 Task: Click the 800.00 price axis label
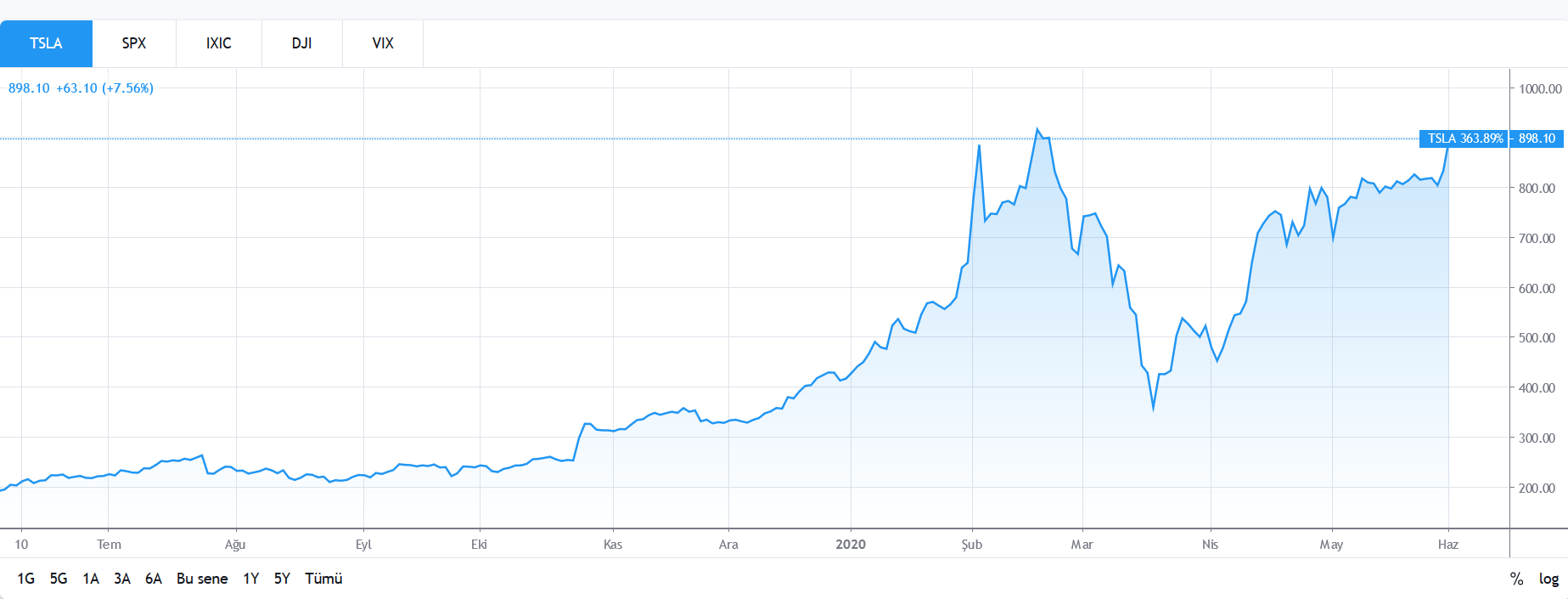(1537, 189)
